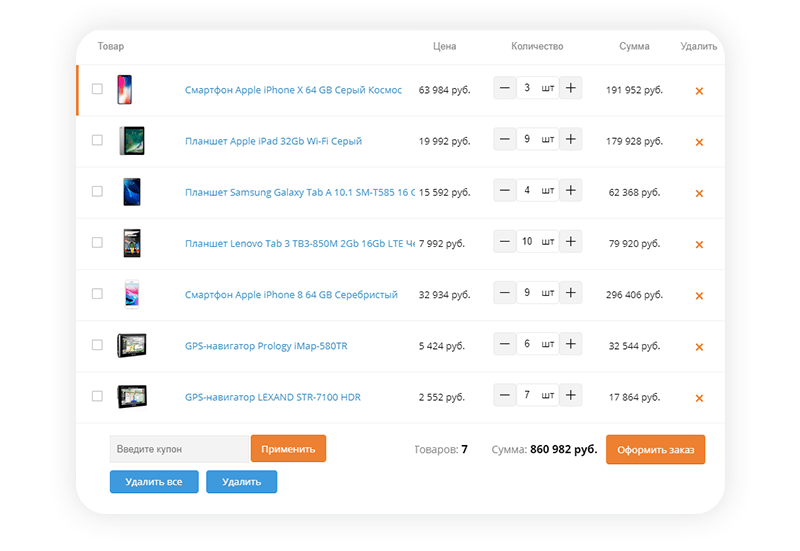Click the blue Удалить button
800x551 pixels.
click(241, 482)
